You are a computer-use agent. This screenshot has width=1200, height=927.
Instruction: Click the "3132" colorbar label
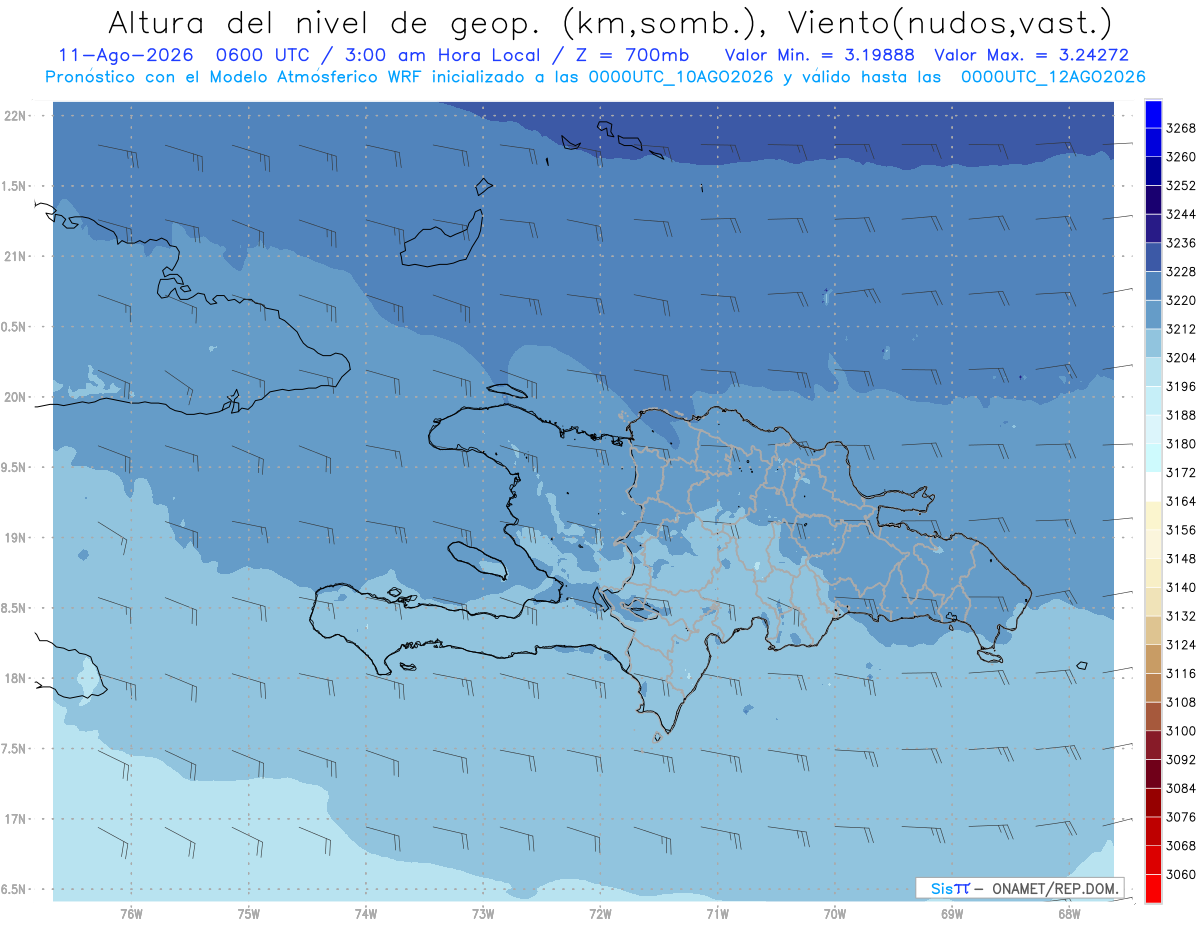tap(1181, 616)
